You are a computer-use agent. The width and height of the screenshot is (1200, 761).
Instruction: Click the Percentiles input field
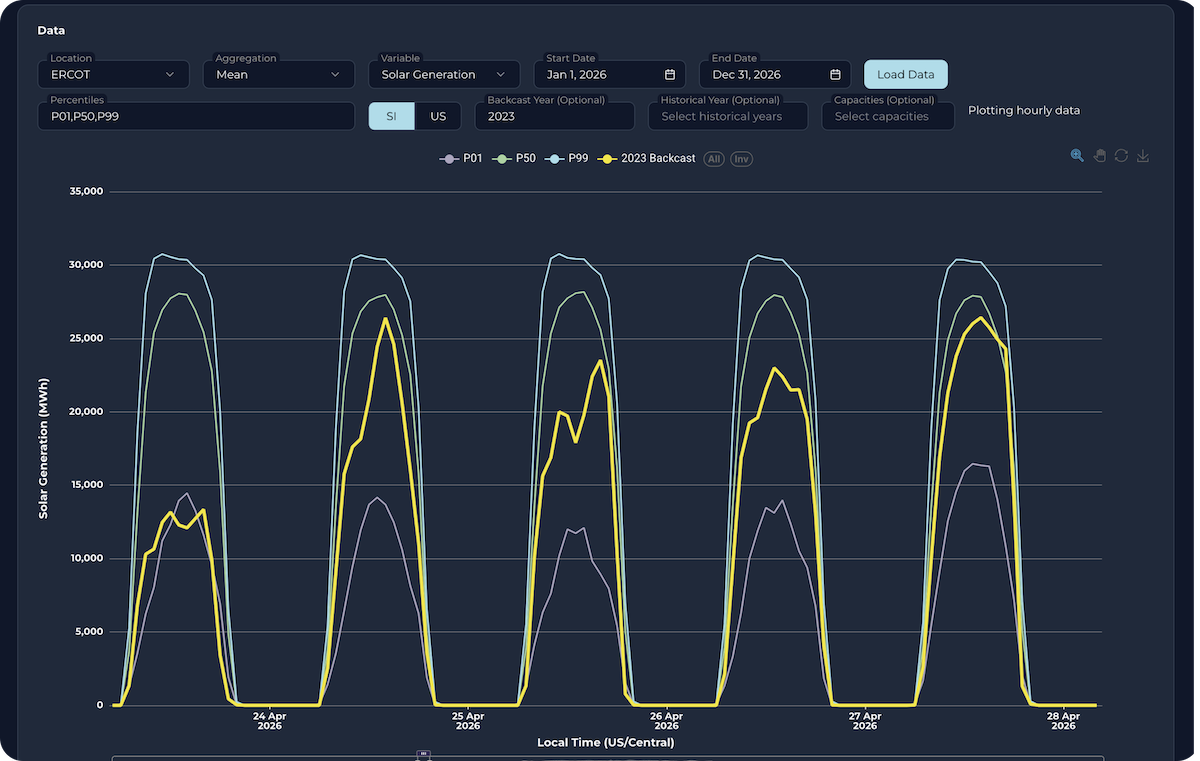(x=196, y=116)
